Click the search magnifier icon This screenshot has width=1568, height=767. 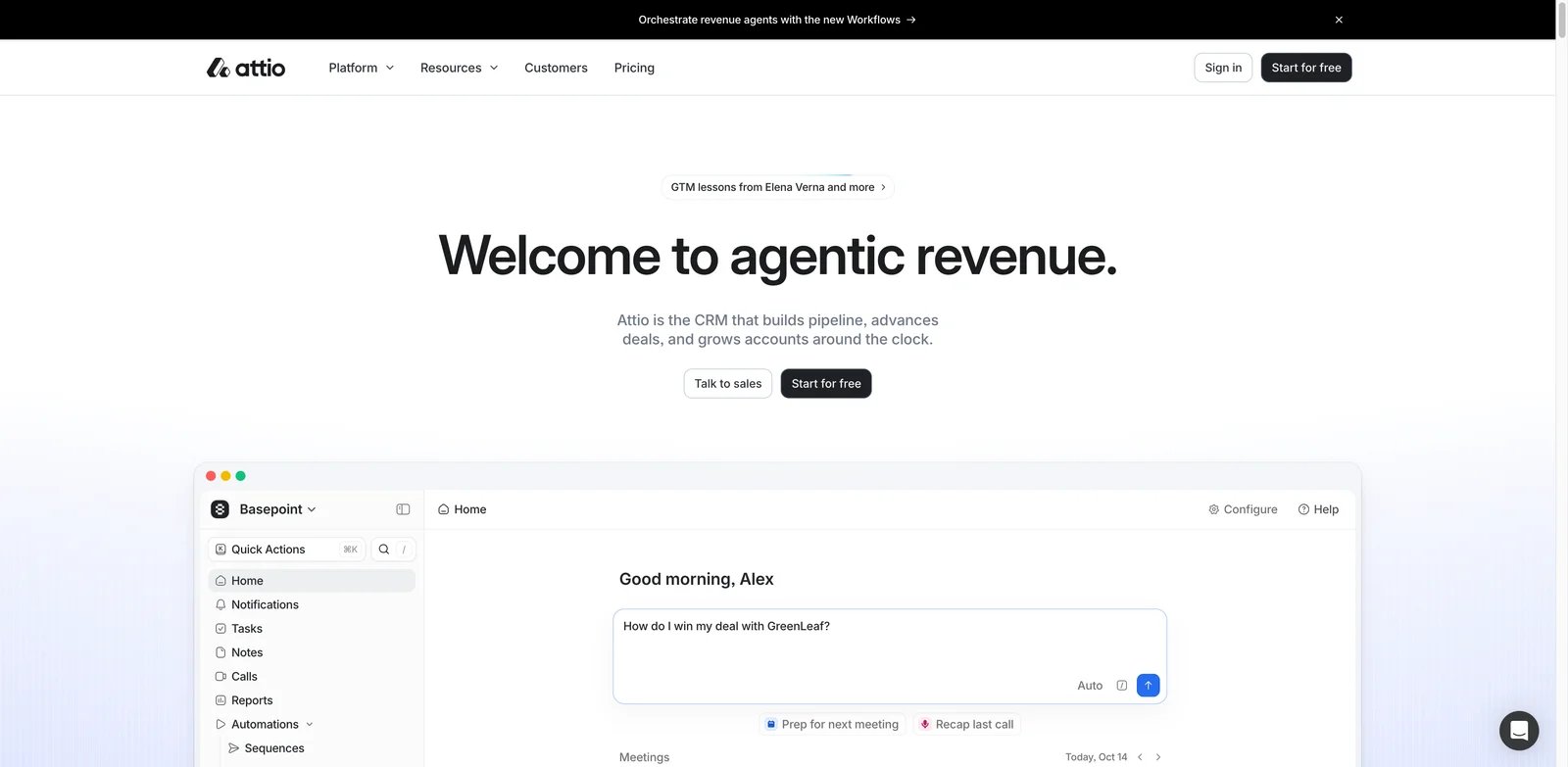tap(384, 550)
